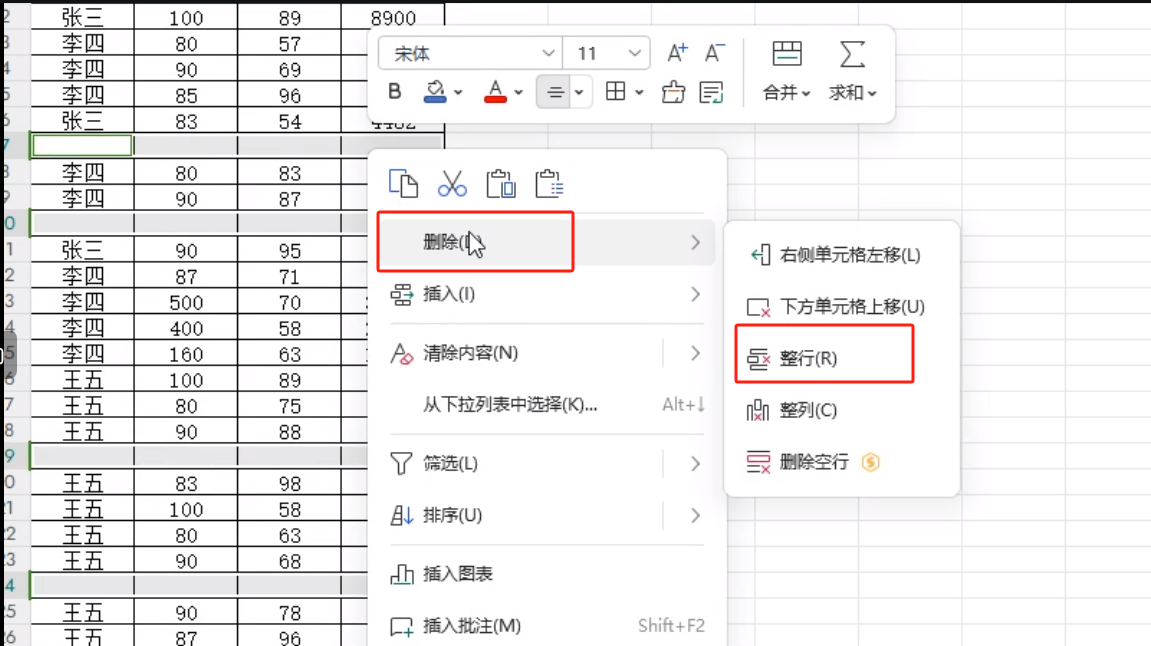Open the 插入(I) insert submenu
The height and width of the screenshot is (646, 1151).
pyautogui.click(x=545, y=294)
